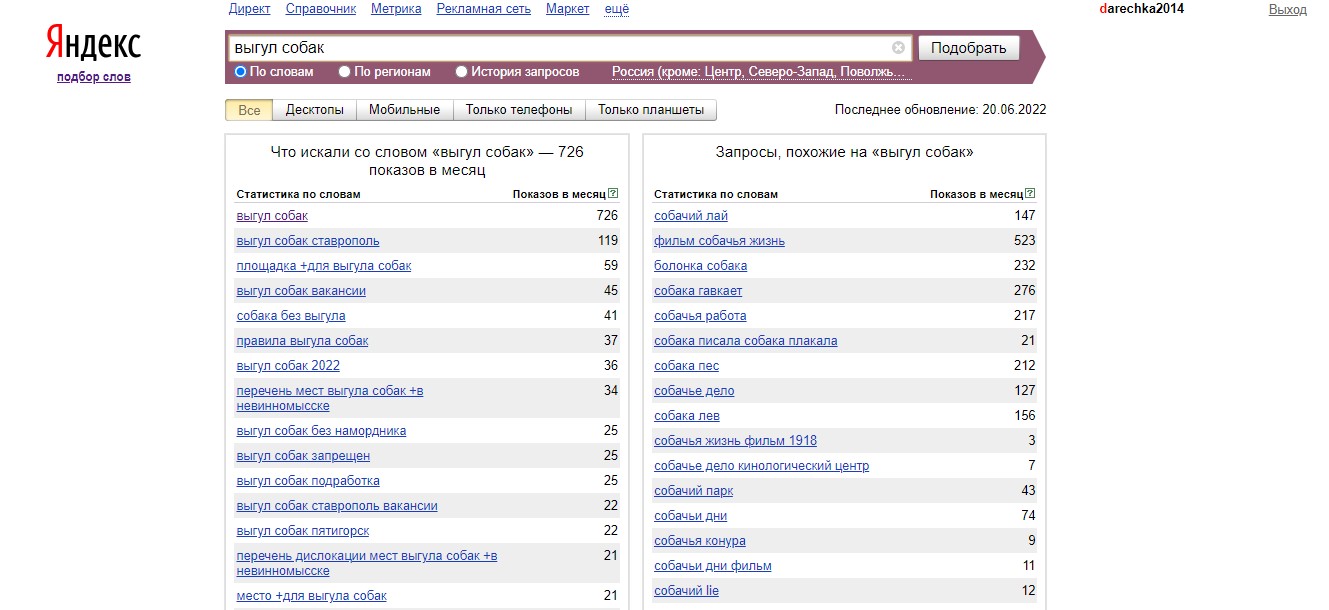The width and height of the screenshot is (1329, 610).
Task: Switch to the "Мобильные" tab
Action: (404, 110)
